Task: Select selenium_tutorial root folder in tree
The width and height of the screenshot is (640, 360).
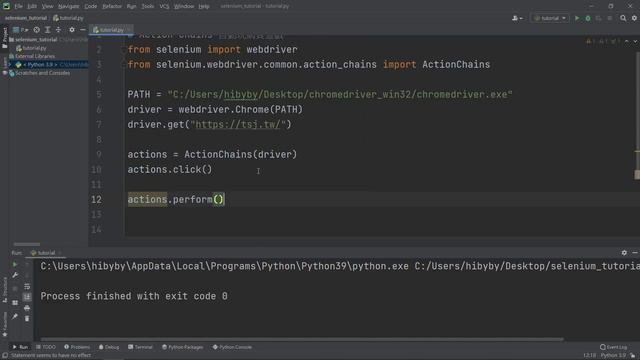Action: [36, 40]
